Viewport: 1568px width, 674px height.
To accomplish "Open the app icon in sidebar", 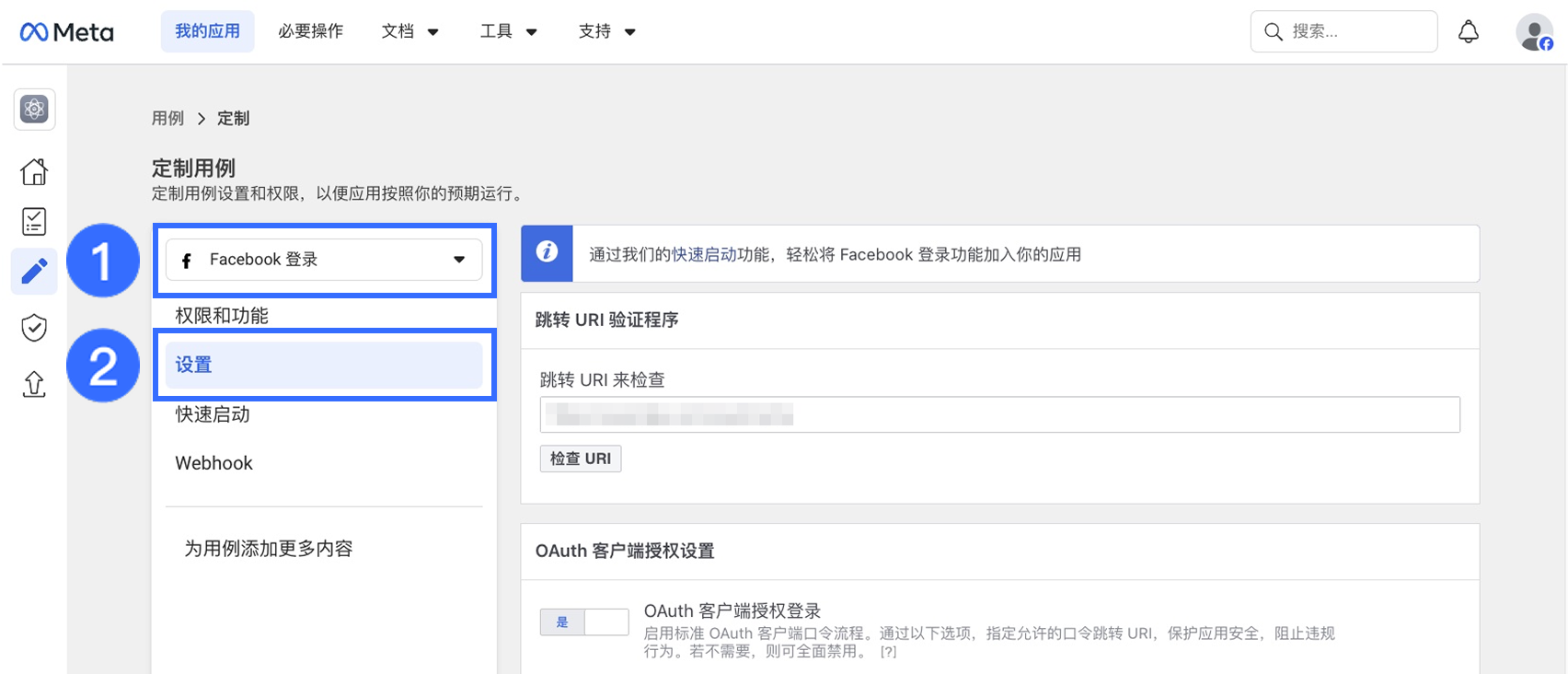I will point(34,110).
